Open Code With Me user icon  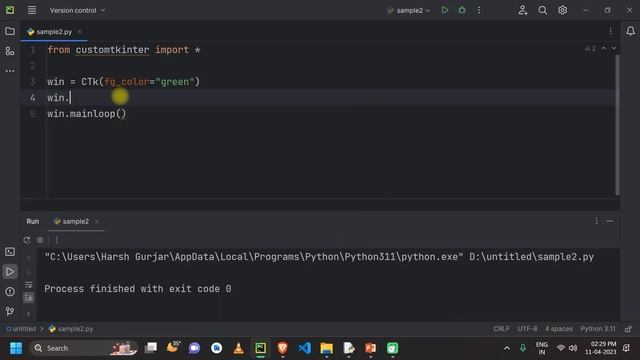(523, 10)
